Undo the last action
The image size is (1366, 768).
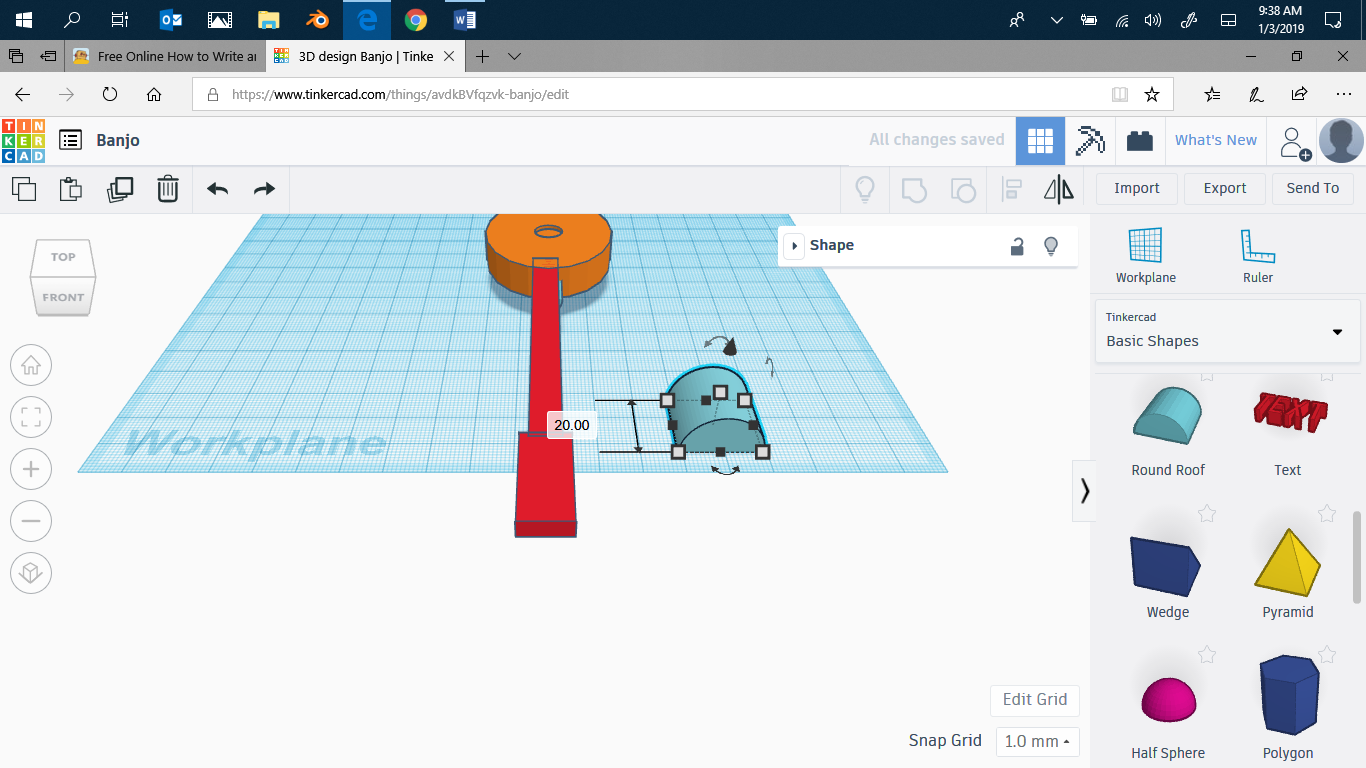pyautogui.click(x=218, y=188)
